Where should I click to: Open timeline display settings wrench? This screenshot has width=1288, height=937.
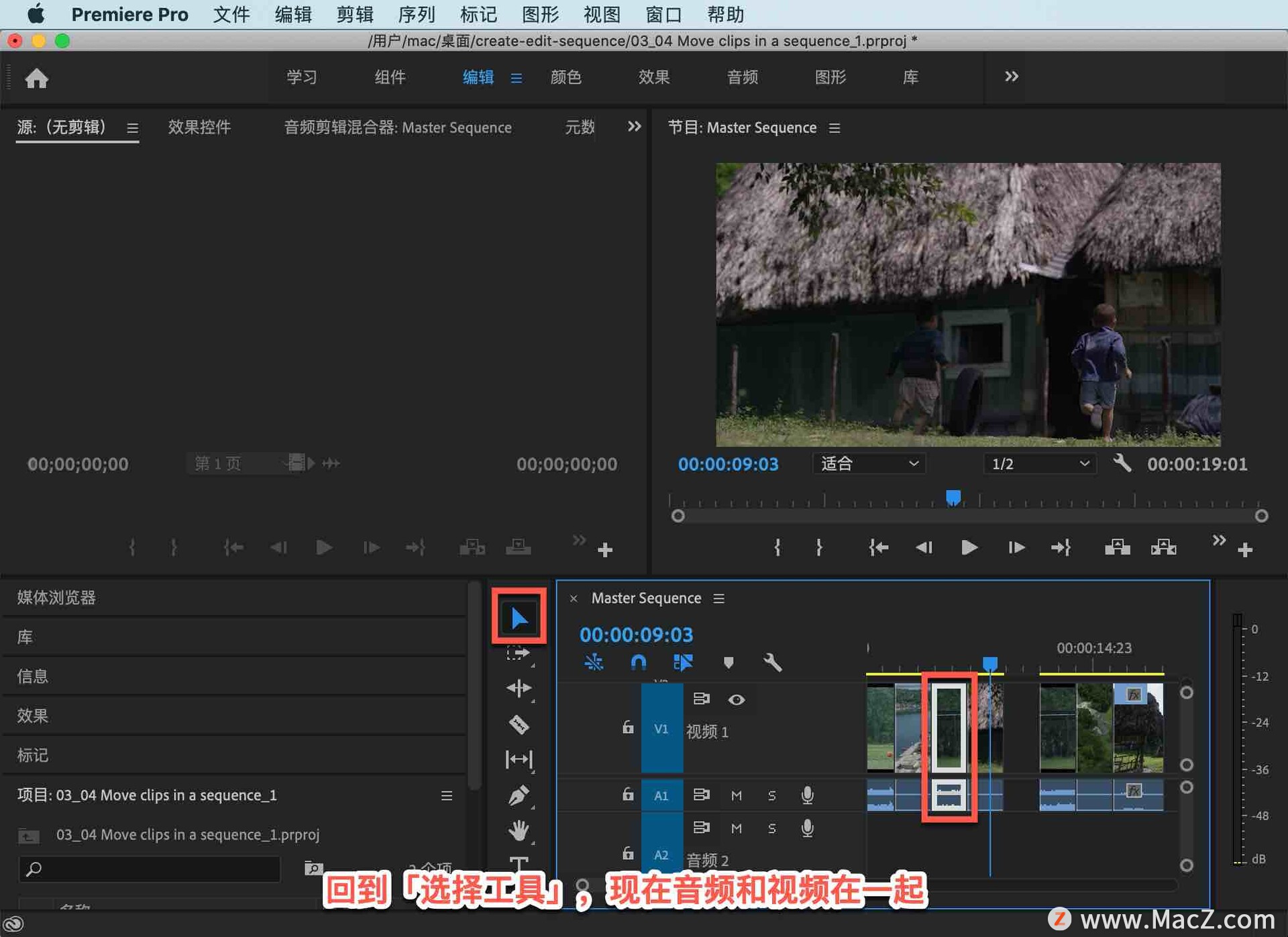pyautogui.click(x=772, y=663)
